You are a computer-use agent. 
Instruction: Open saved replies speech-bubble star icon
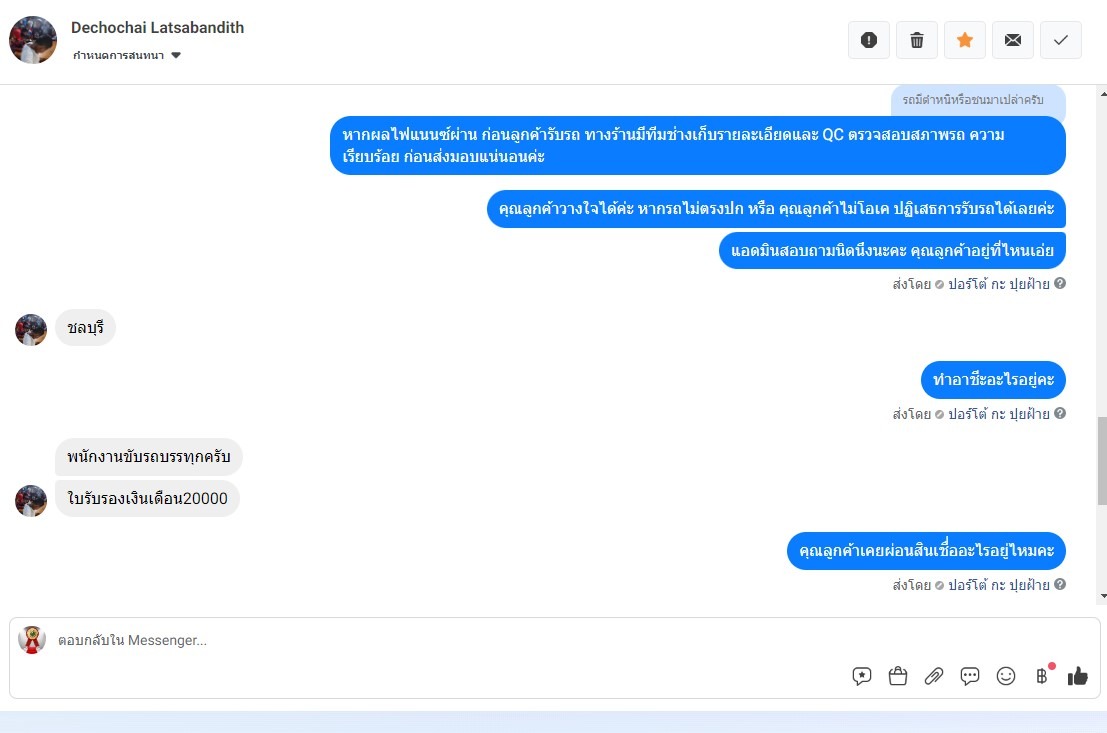(x=861, y=676)
